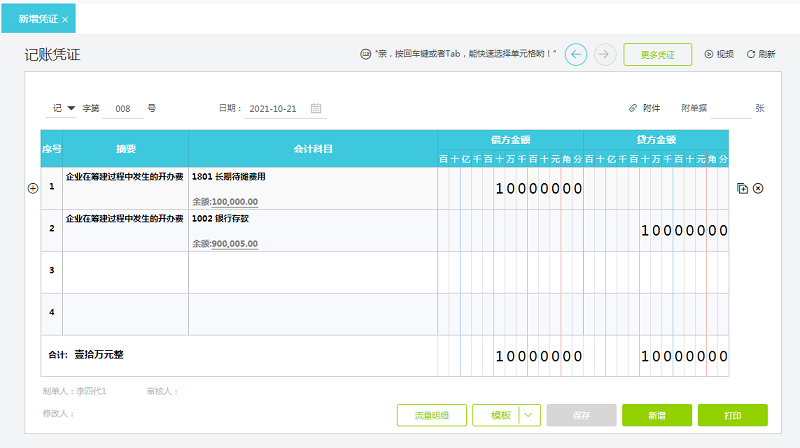Click the 1801 长期待摊费用 account cell
This screenshot has height=448, width=800.
click(x=312, y=187)
